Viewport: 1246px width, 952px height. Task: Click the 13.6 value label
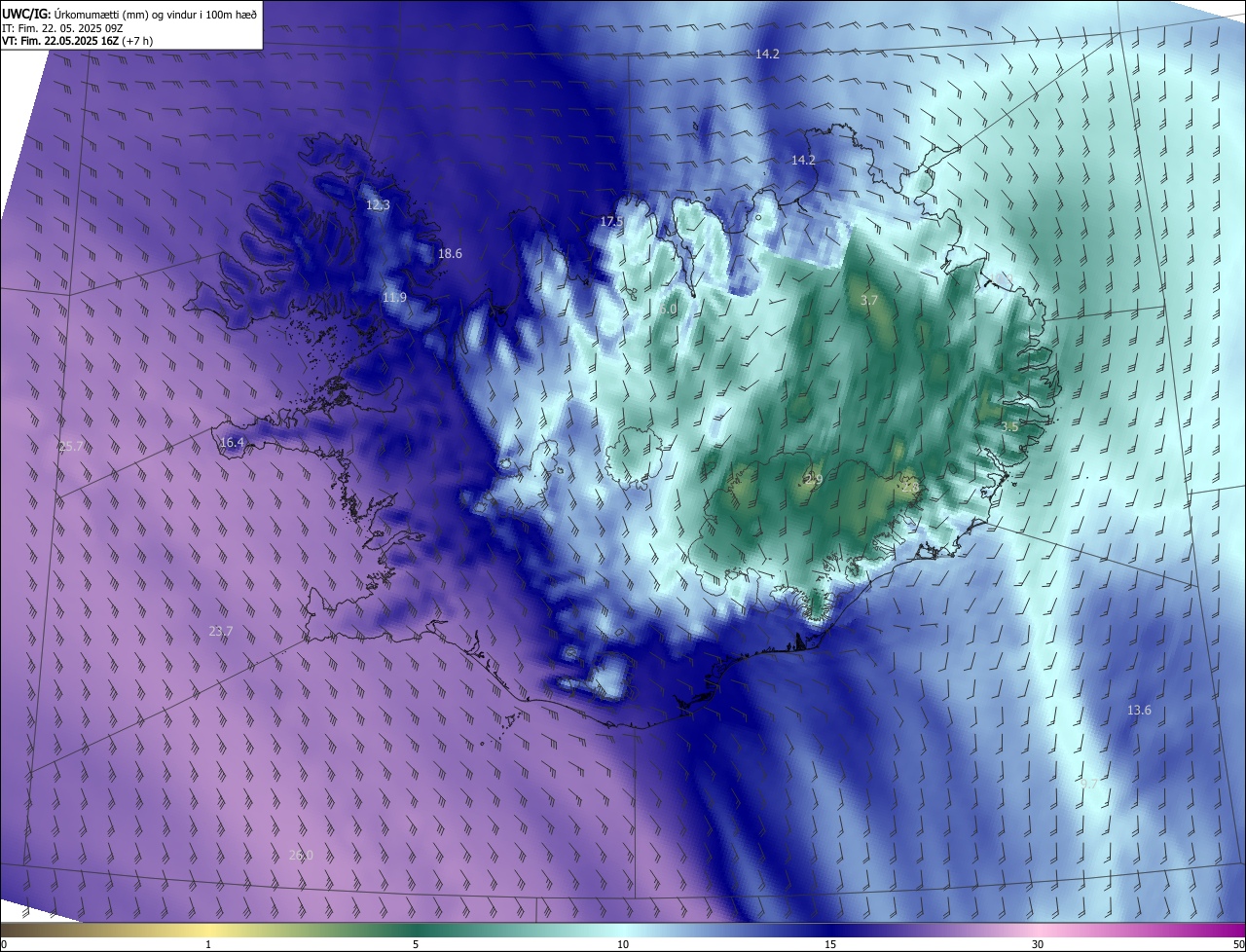(1139, 710)
